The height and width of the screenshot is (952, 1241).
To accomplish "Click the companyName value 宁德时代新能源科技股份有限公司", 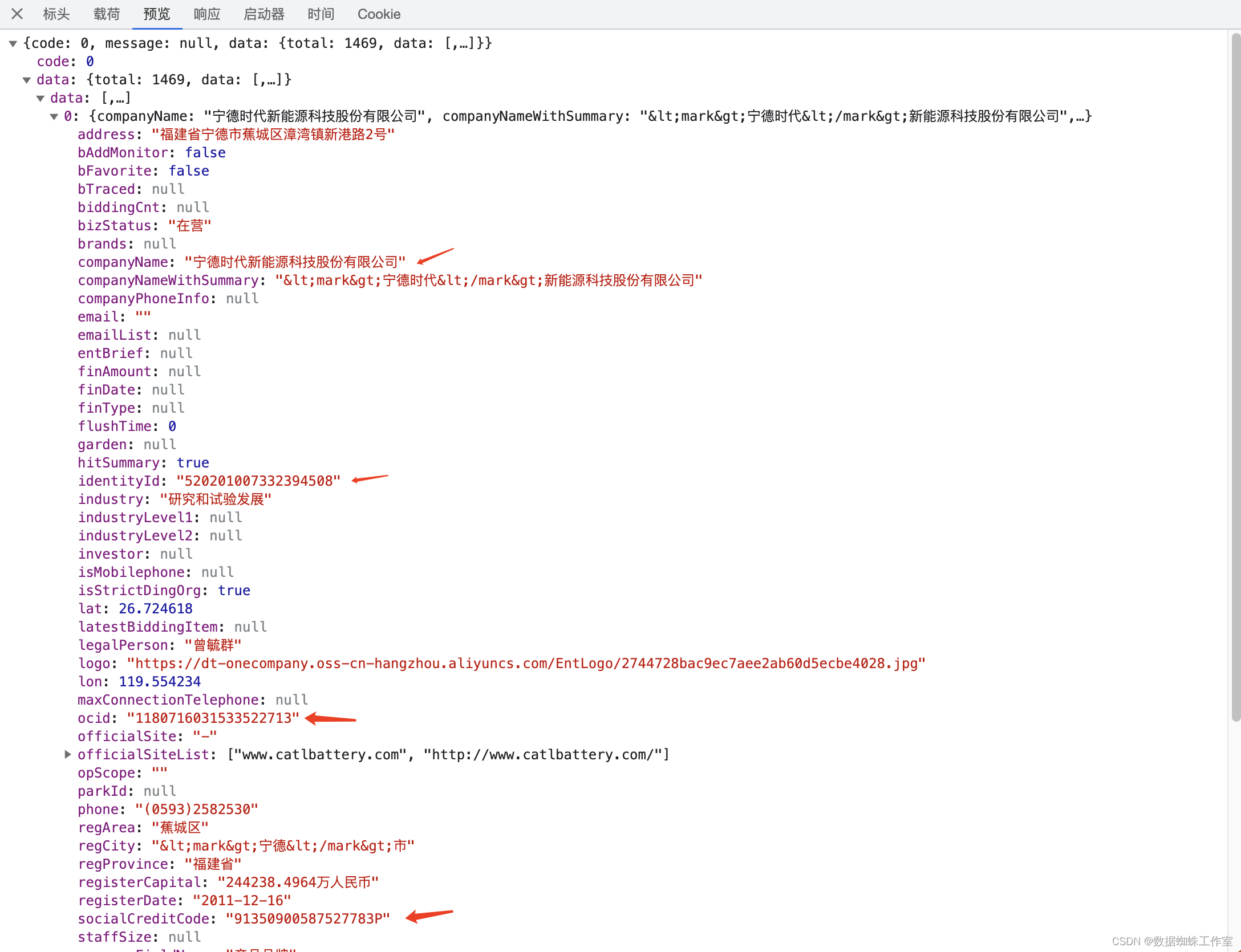I will click(295, 262).
